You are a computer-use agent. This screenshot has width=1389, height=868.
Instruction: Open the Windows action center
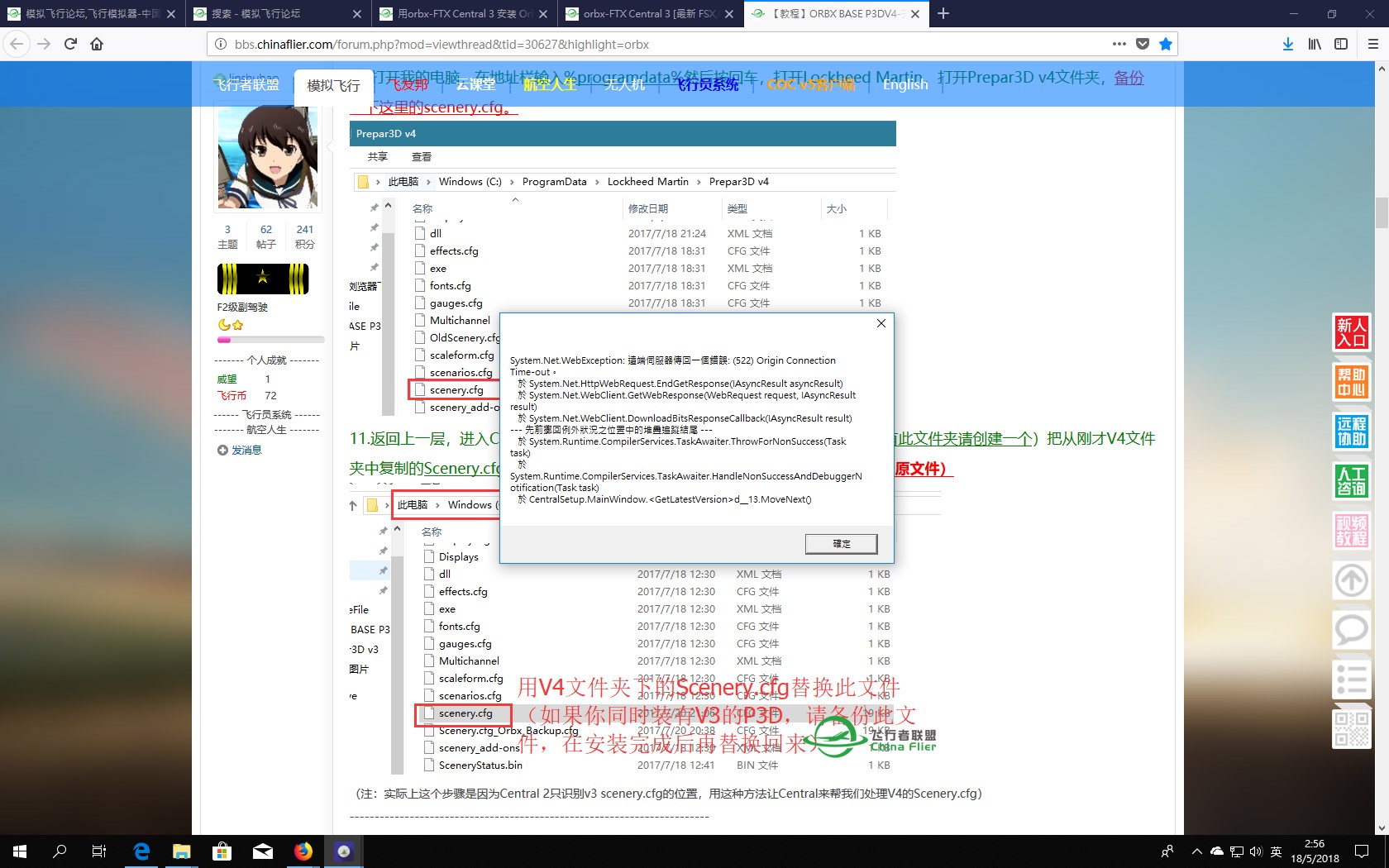click(1362, 851)
